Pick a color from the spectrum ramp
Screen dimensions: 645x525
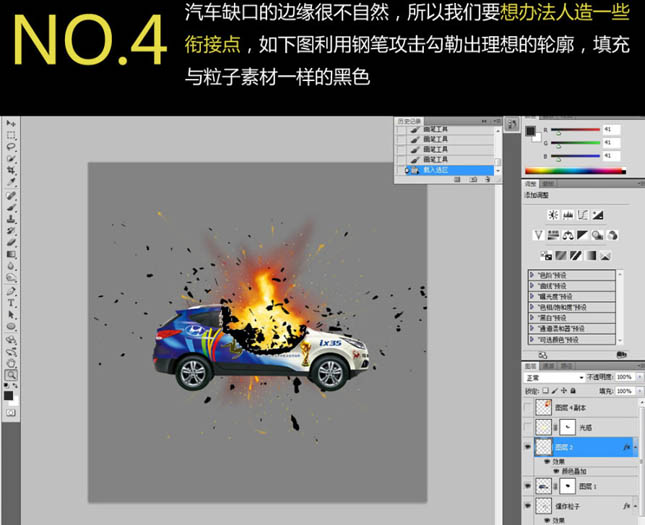coord(575,171)
